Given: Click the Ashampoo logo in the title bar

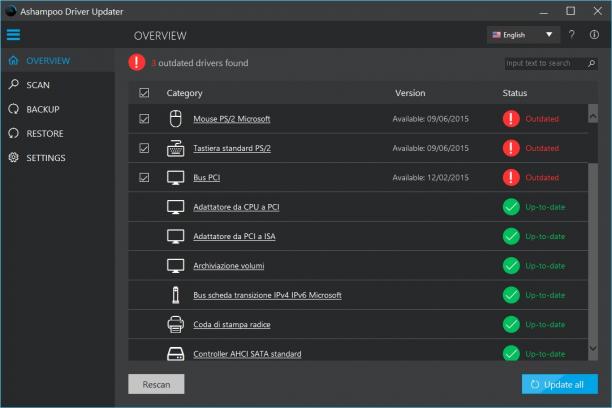Looking at the screenshot, I should pyautogui.click(x=11, y=11).
